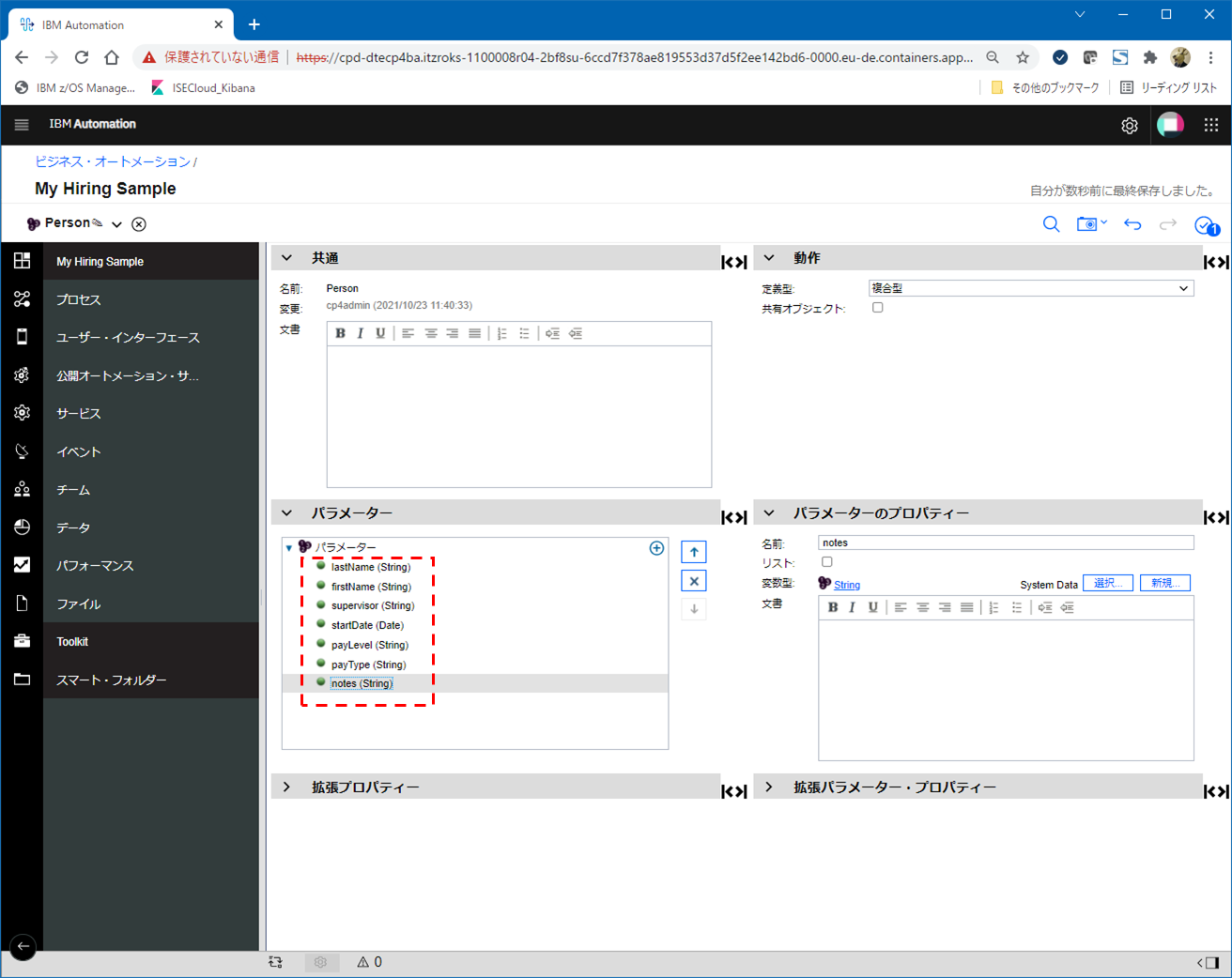Open the IBM Automation hamburger menu
Viewport: 1232px width, 978px height.
point(22,124)
